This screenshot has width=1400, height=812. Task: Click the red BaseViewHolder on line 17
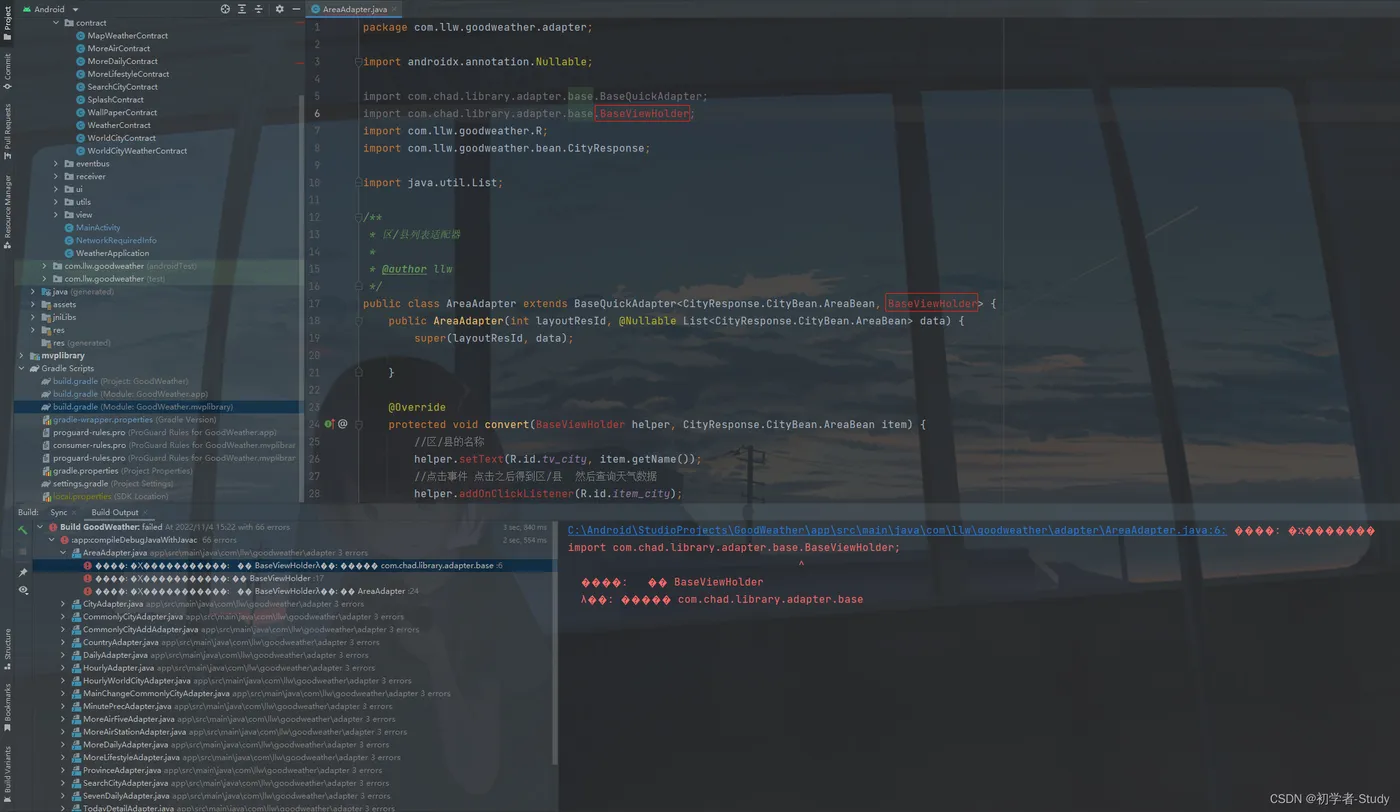coord(931,304)
